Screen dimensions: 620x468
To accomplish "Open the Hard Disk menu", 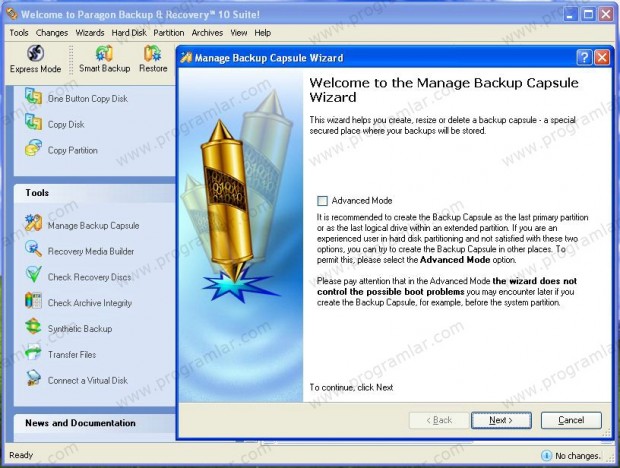I will [x=129, y=33].
